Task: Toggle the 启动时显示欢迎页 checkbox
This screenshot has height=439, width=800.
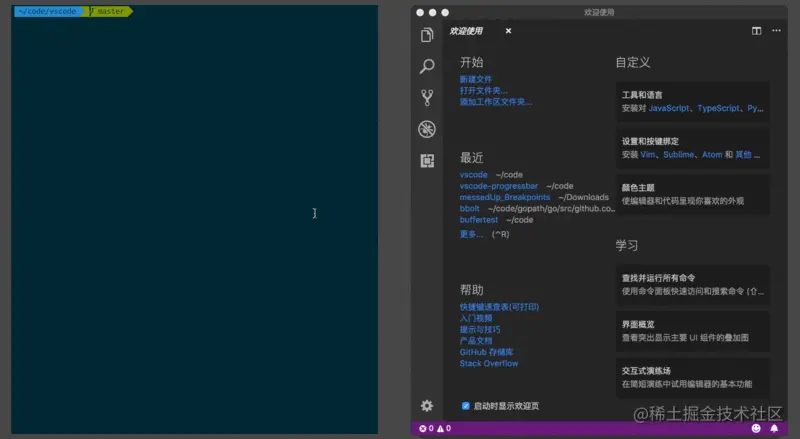Action: [465, 406]
